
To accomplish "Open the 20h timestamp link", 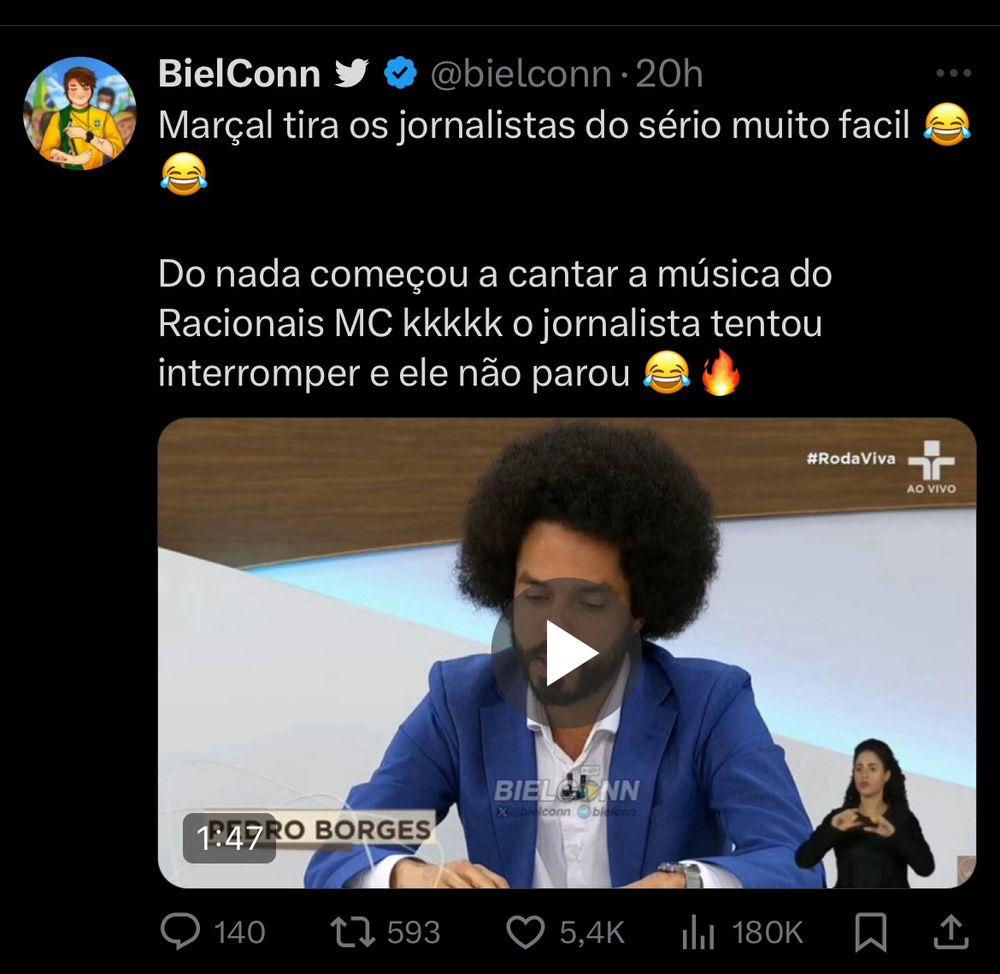I will tap(669, 73).
